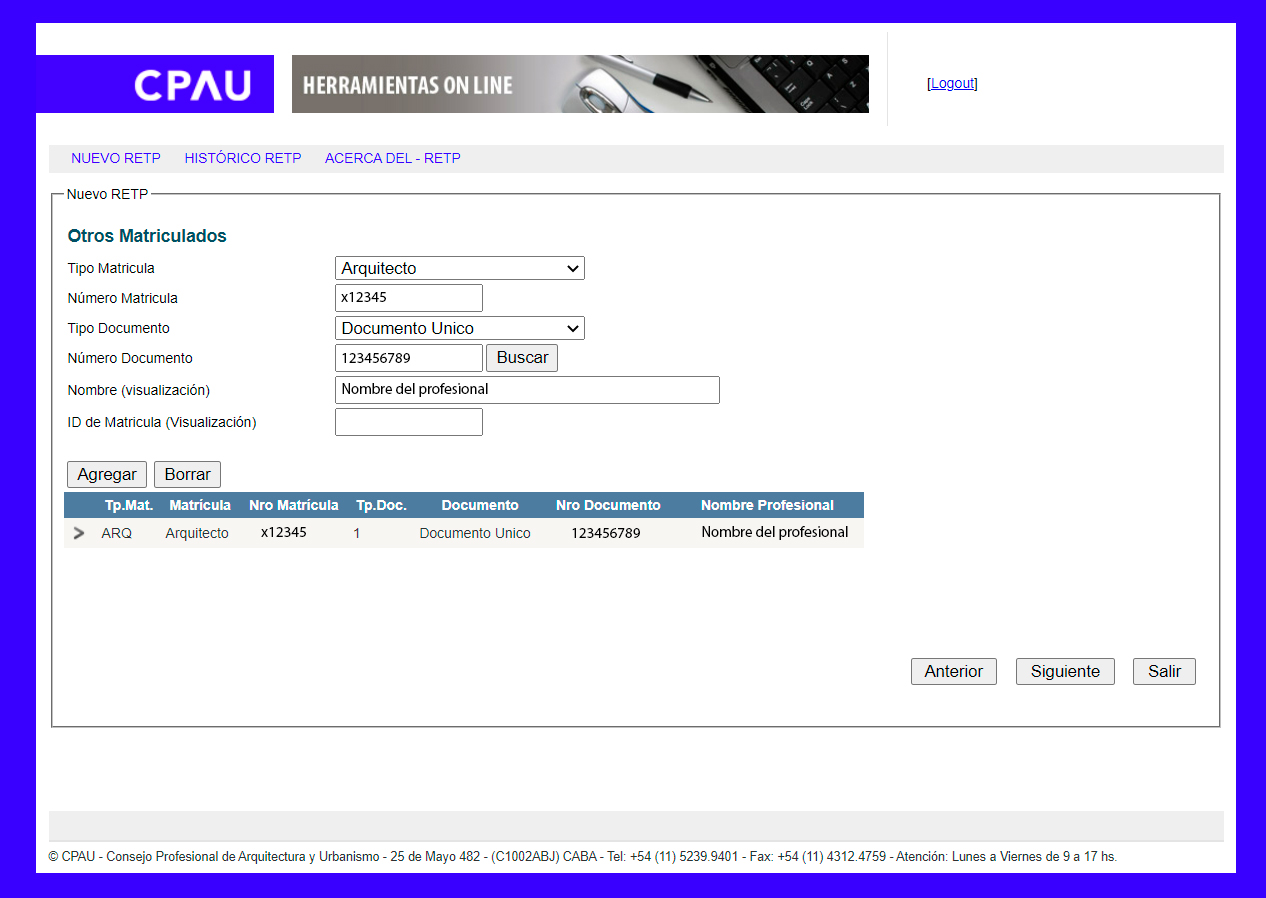Click the Tipo Matricula label
This screenshot has height=898, width=1266.
click(x=111, y=268)
